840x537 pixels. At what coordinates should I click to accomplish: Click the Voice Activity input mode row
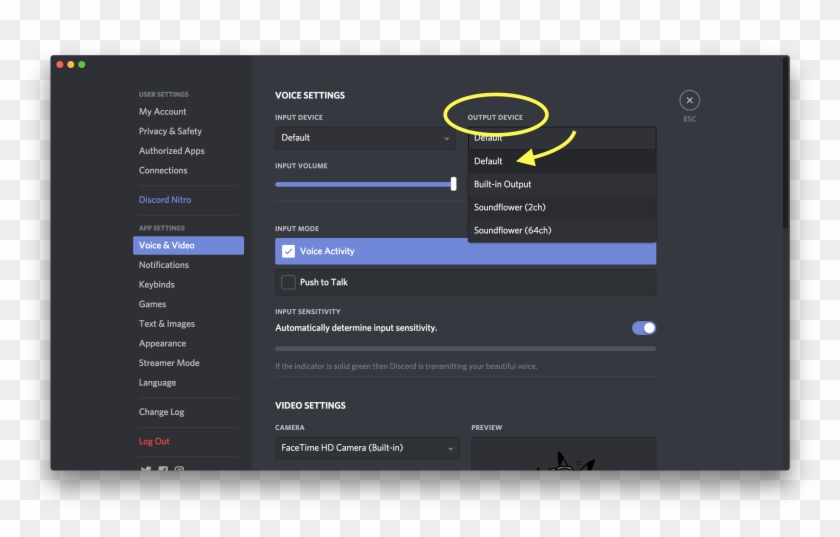(x=466, y=251)
